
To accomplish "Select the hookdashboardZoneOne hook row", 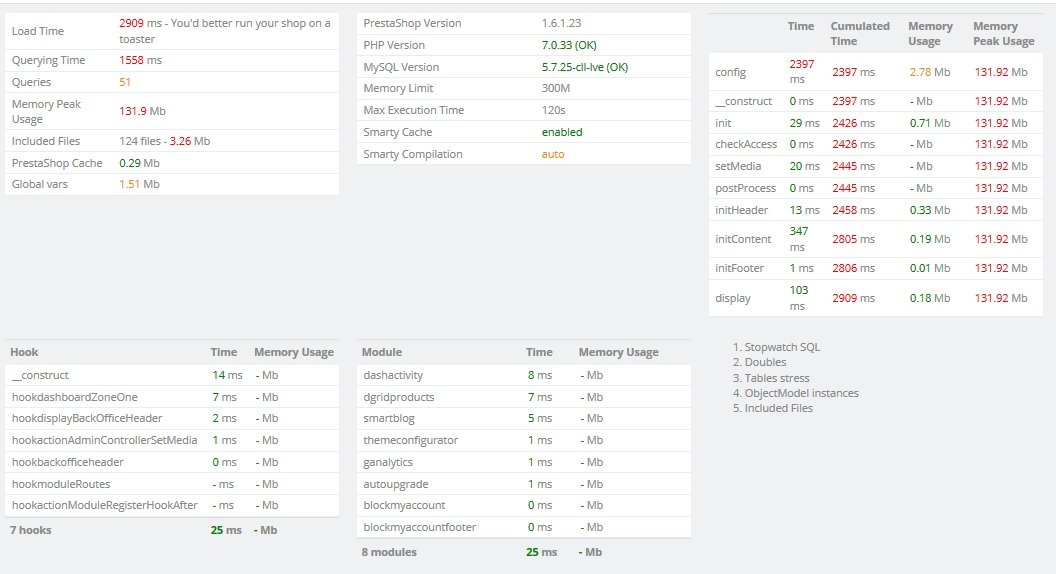I will point(75,397).
